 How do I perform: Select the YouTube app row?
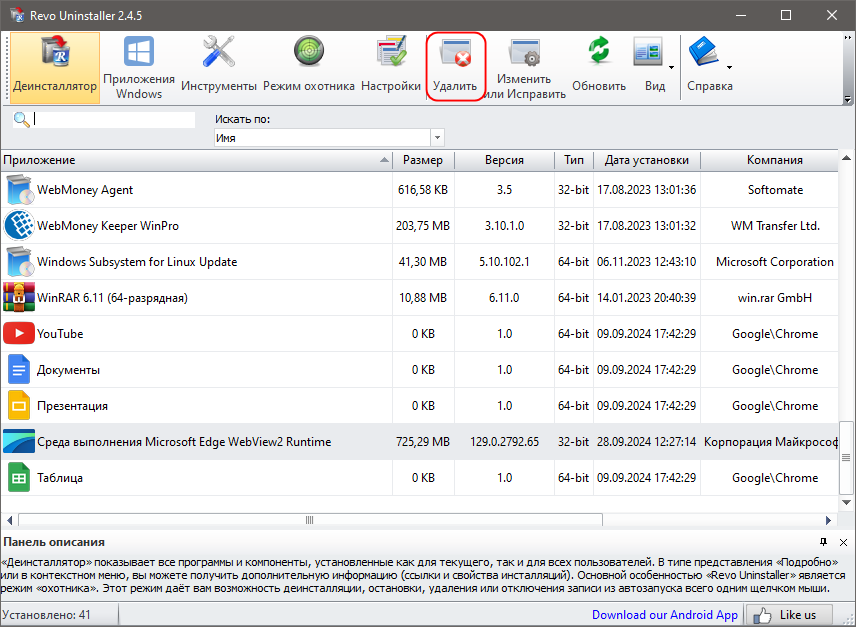point(419,334)
